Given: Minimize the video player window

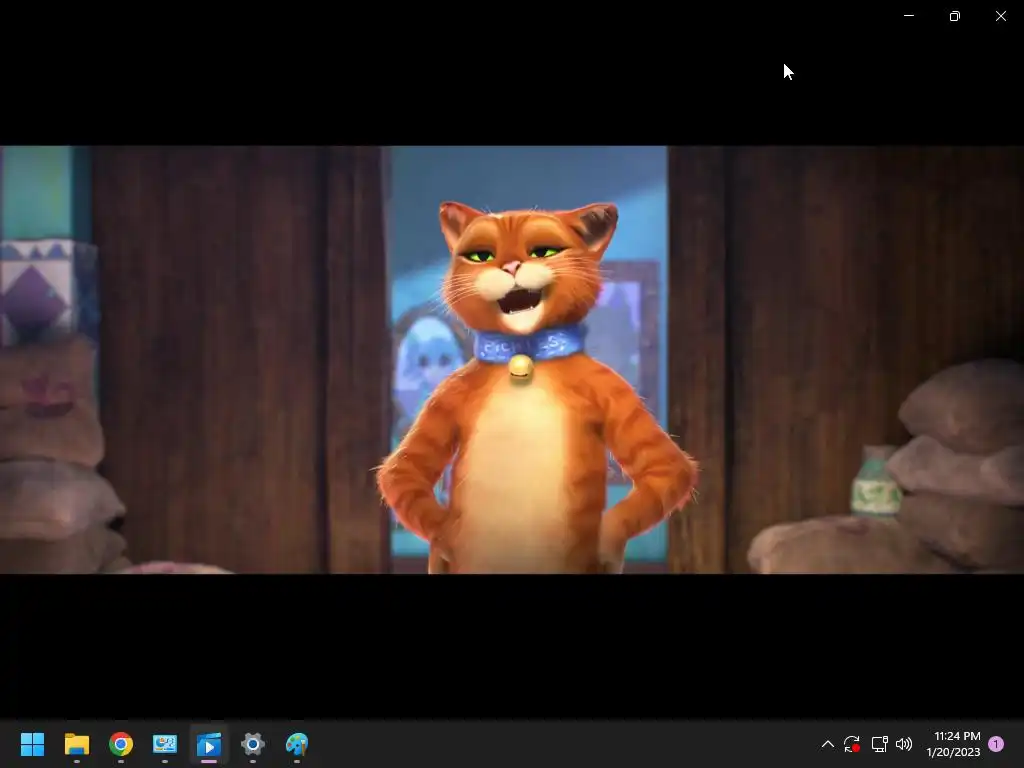Looking at the screenshot, I should (908, 16).
